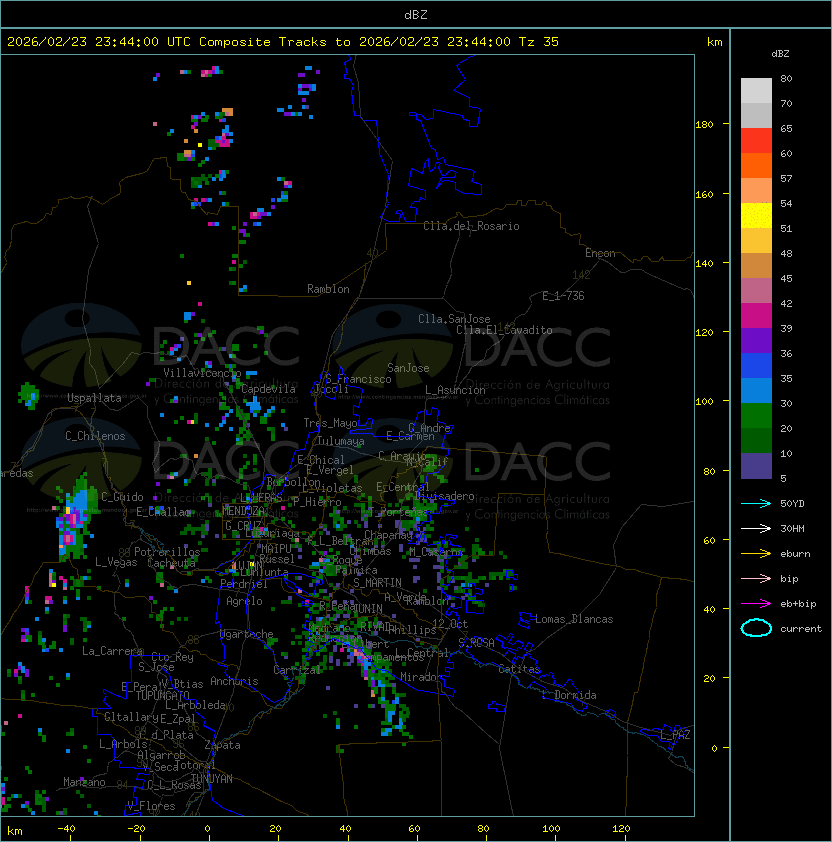Click the magenta eb+bip arrow in legend
Image resolution: width=832 pixels, height=842 pixels.
coord(756,604)
